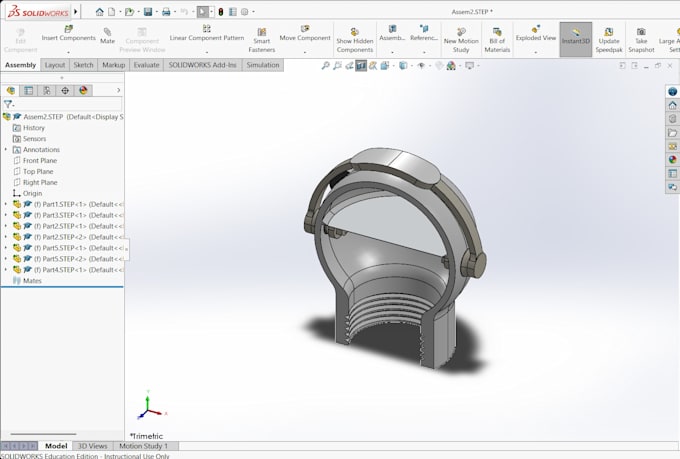This screenshot has height=459, width=680.
Task: Open the SOLIDWORKS Add-Ins tab
Action: click(x=203, y=65)
